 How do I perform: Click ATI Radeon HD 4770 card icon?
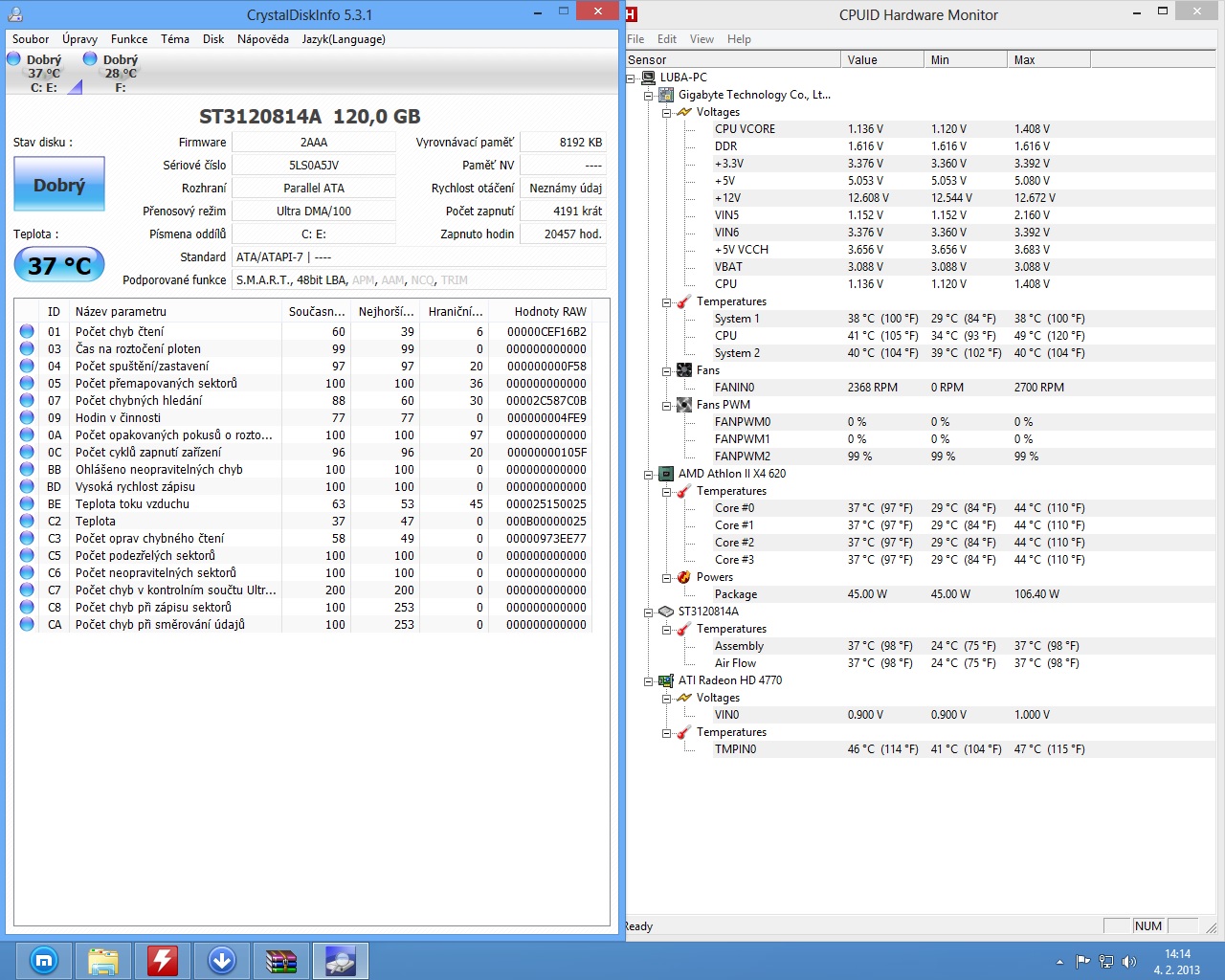click(666, 680)
